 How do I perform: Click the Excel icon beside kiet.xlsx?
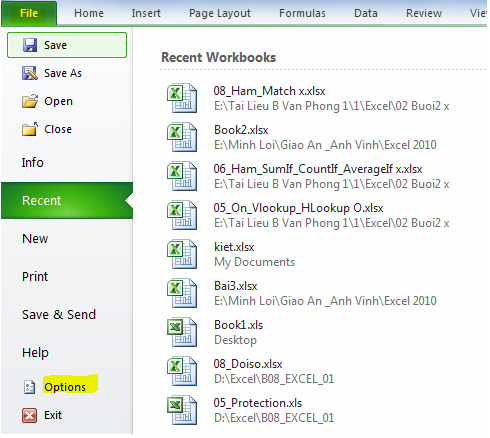[x=182, y=254]
